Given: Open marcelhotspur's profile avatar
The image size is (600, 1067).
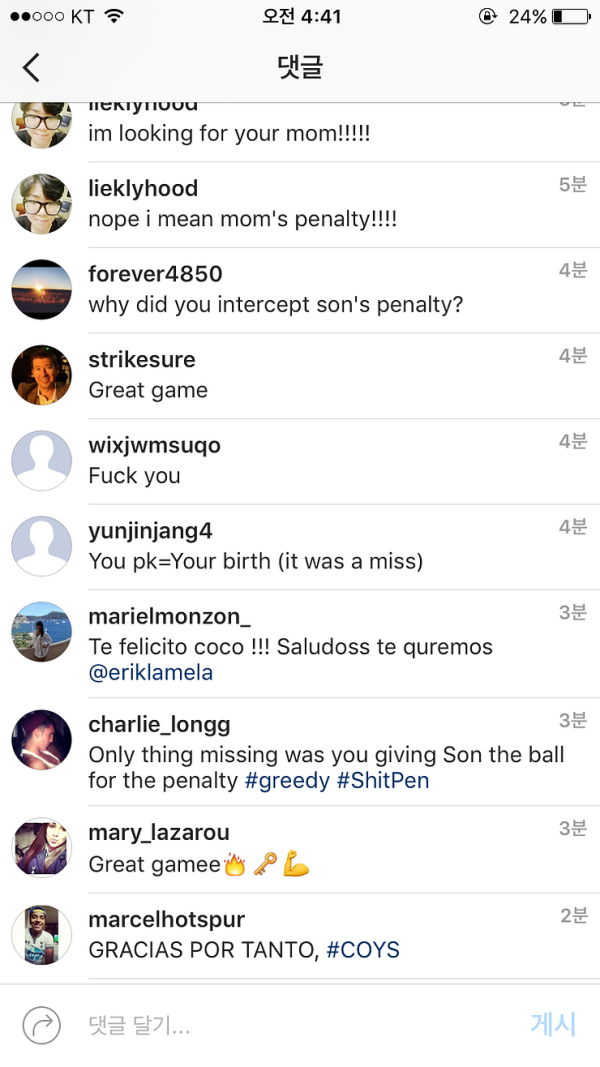Looking at the screenshot, I should (x=42, y=935).
